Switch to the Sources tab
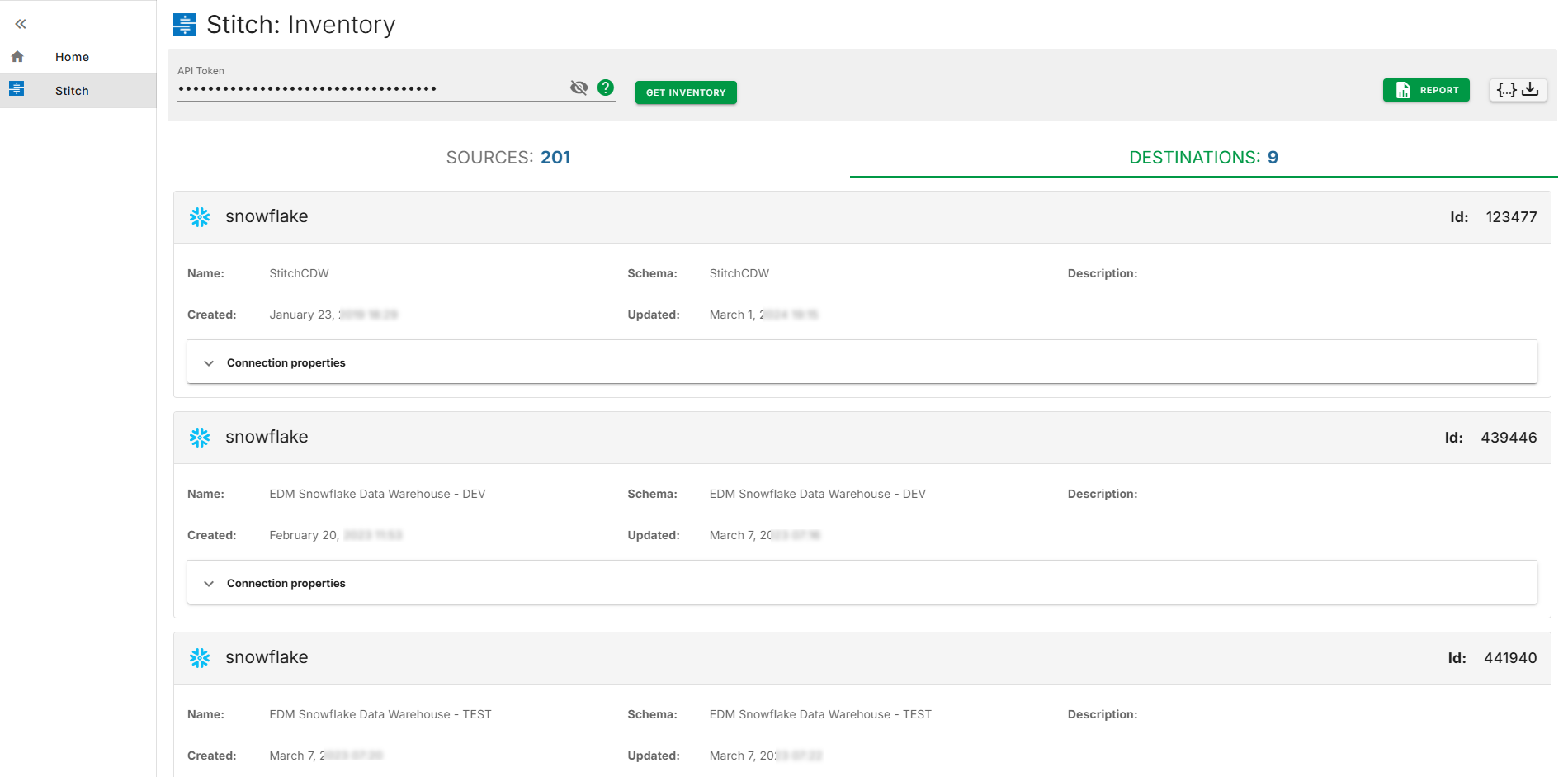The height and width of the screenshot is (777, 1568). pos(508,158)
